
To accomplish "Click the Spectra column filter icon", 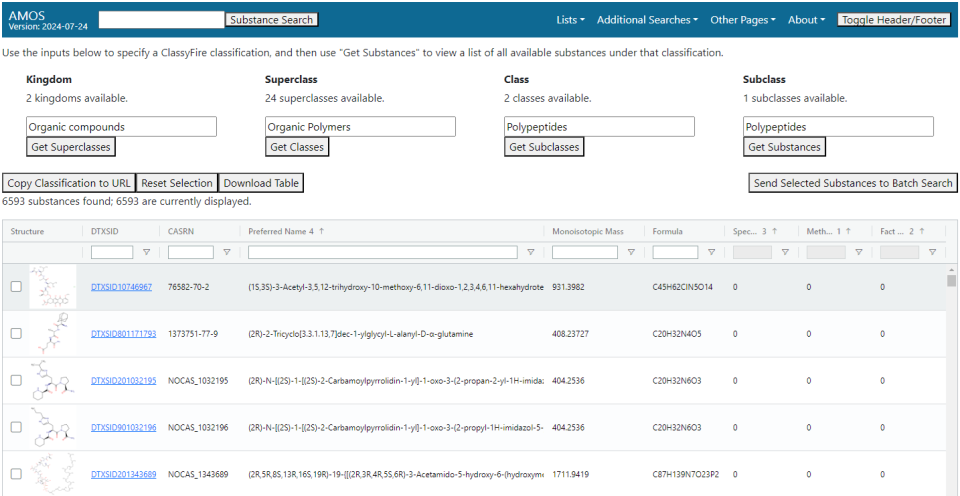I will (x=785, y=252).
